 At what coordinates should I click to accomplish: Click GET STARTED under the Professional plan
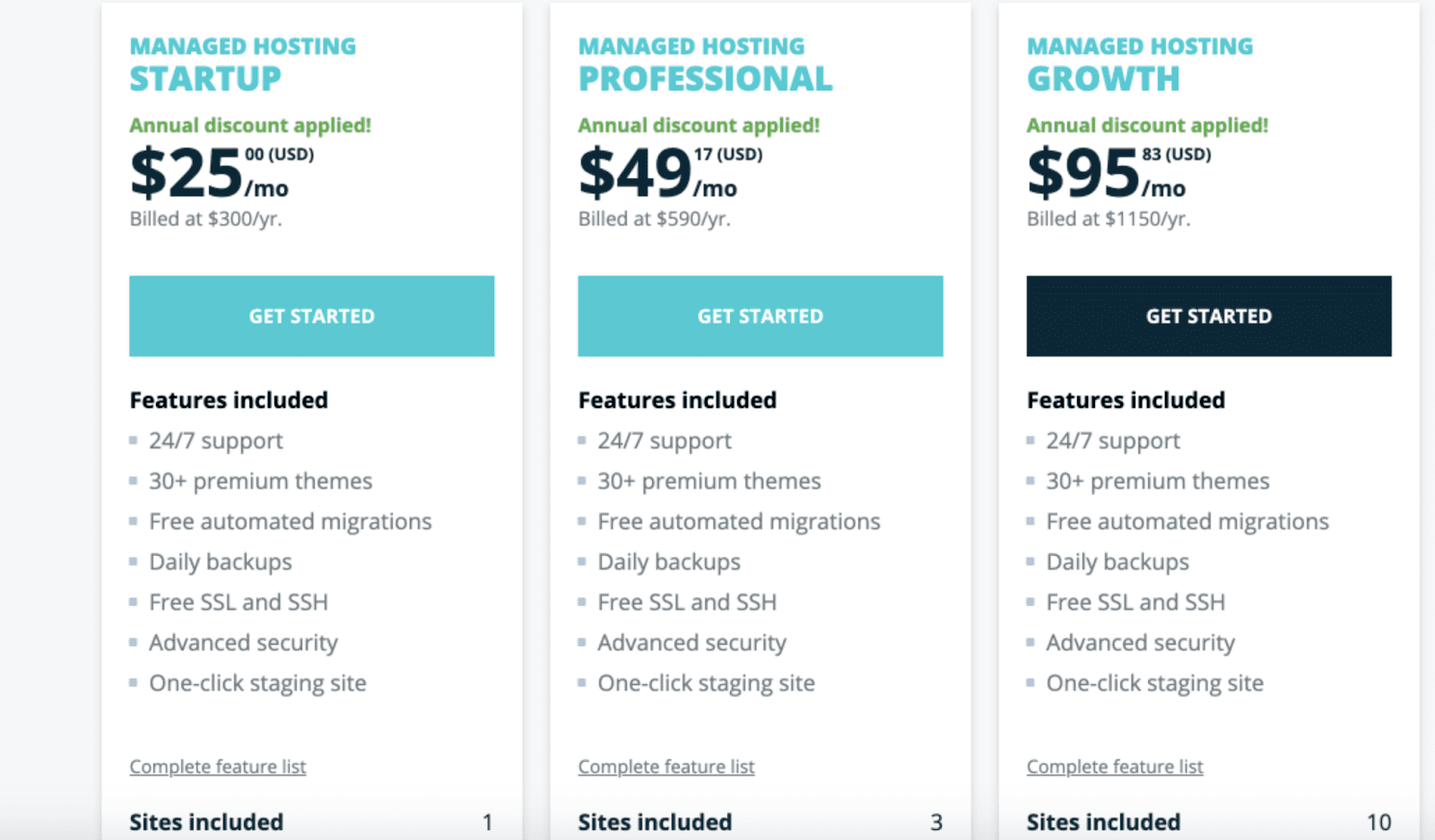[760, 316]
